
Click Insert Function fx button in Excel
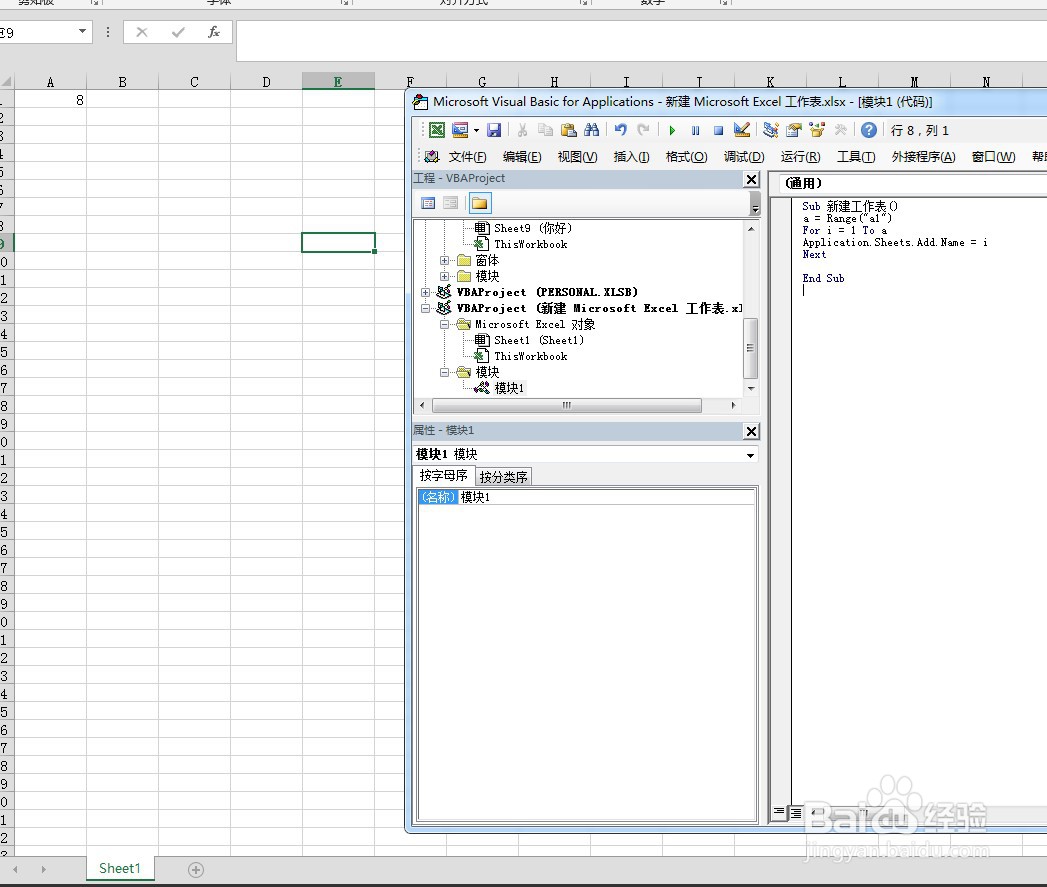pos(214,32)
